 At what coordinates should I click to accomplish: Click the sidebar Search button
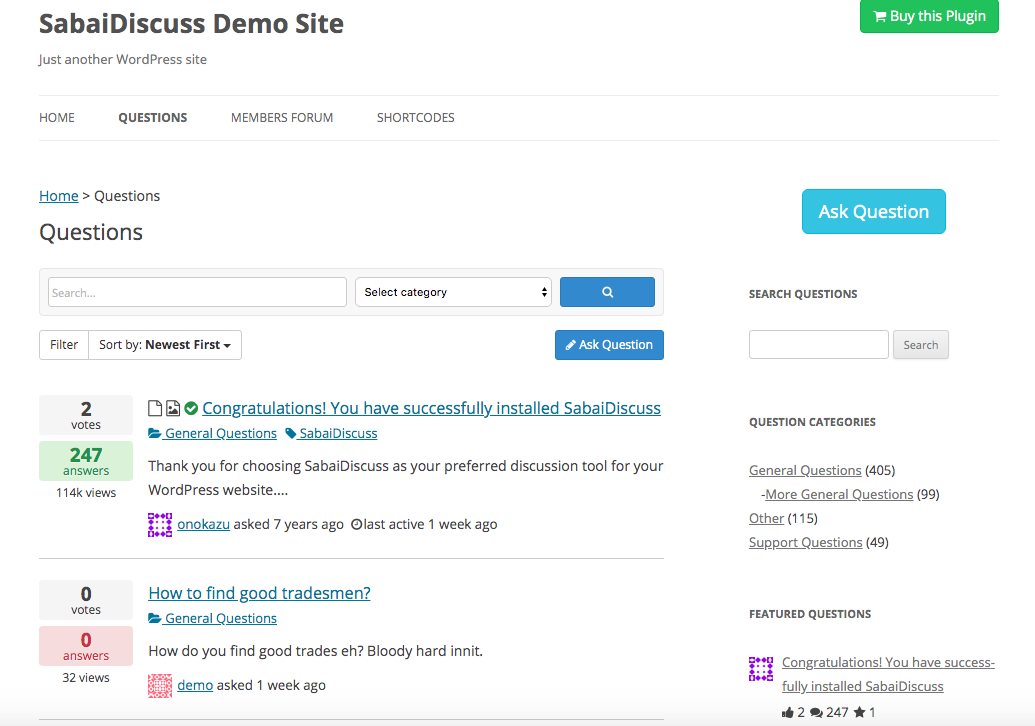[x=921, y=345]
